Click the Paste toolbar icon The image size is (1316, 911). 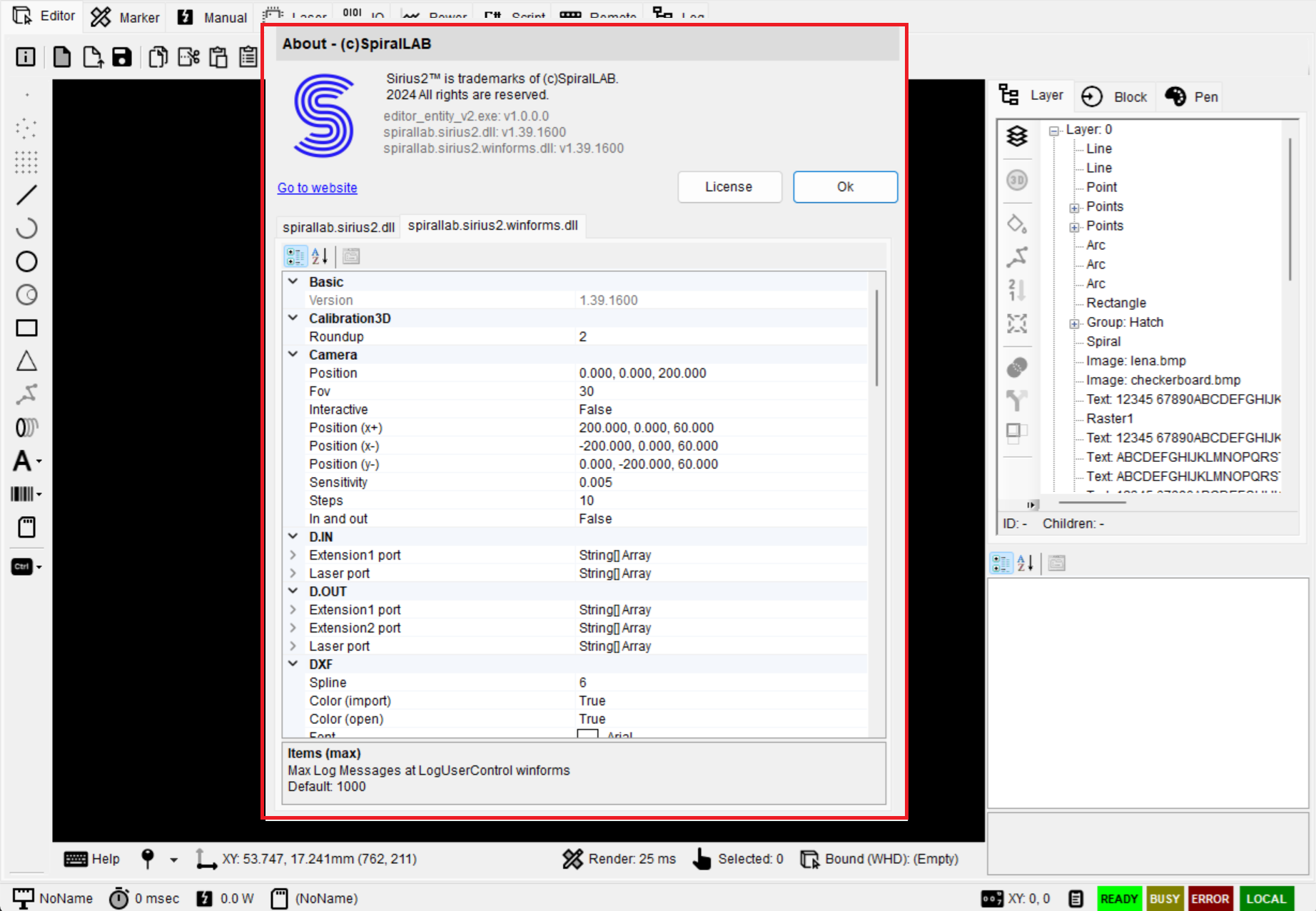click(218, 57)
